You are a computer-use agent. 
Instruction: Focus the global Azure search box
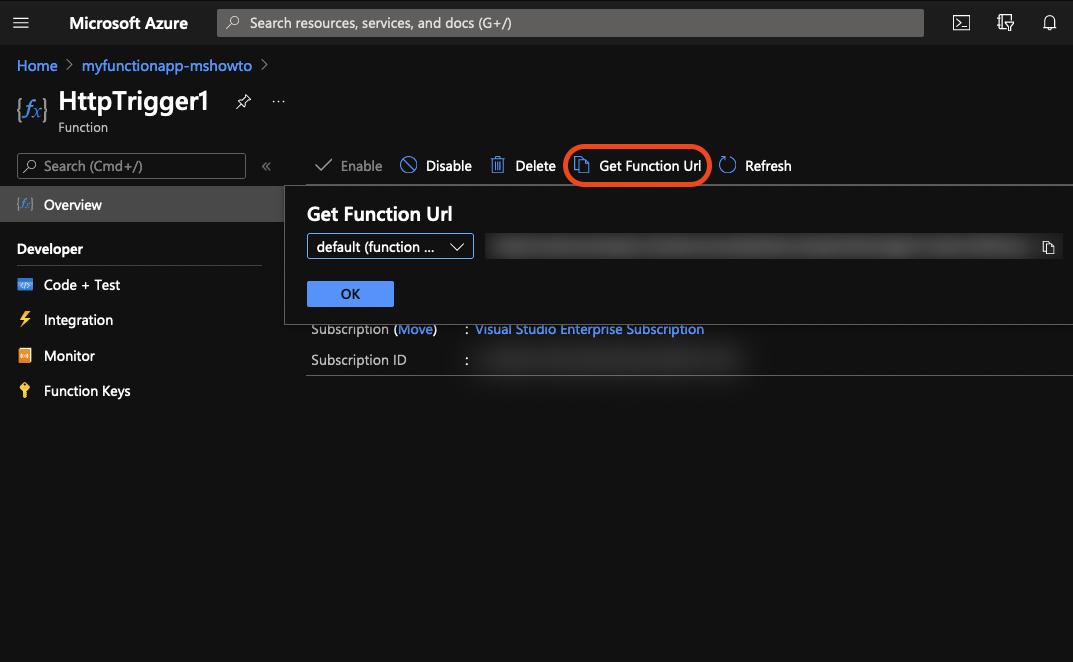click(570, 23)
